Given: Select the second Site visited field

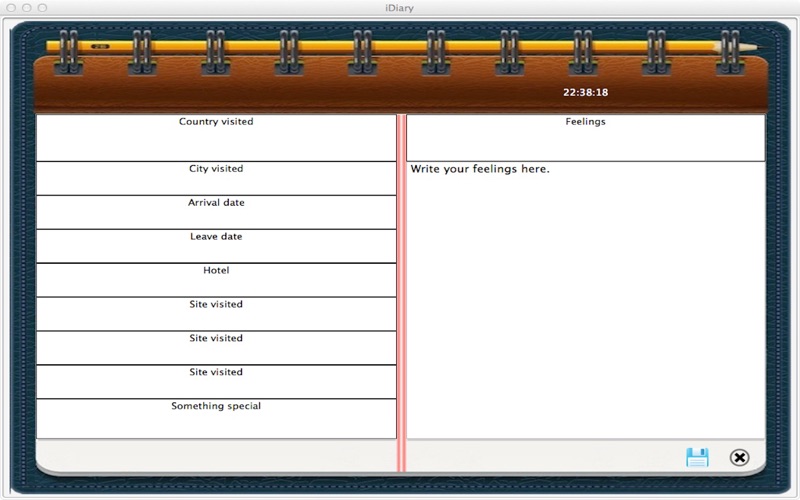Looking at the screenshot, I should coord(216,349).
